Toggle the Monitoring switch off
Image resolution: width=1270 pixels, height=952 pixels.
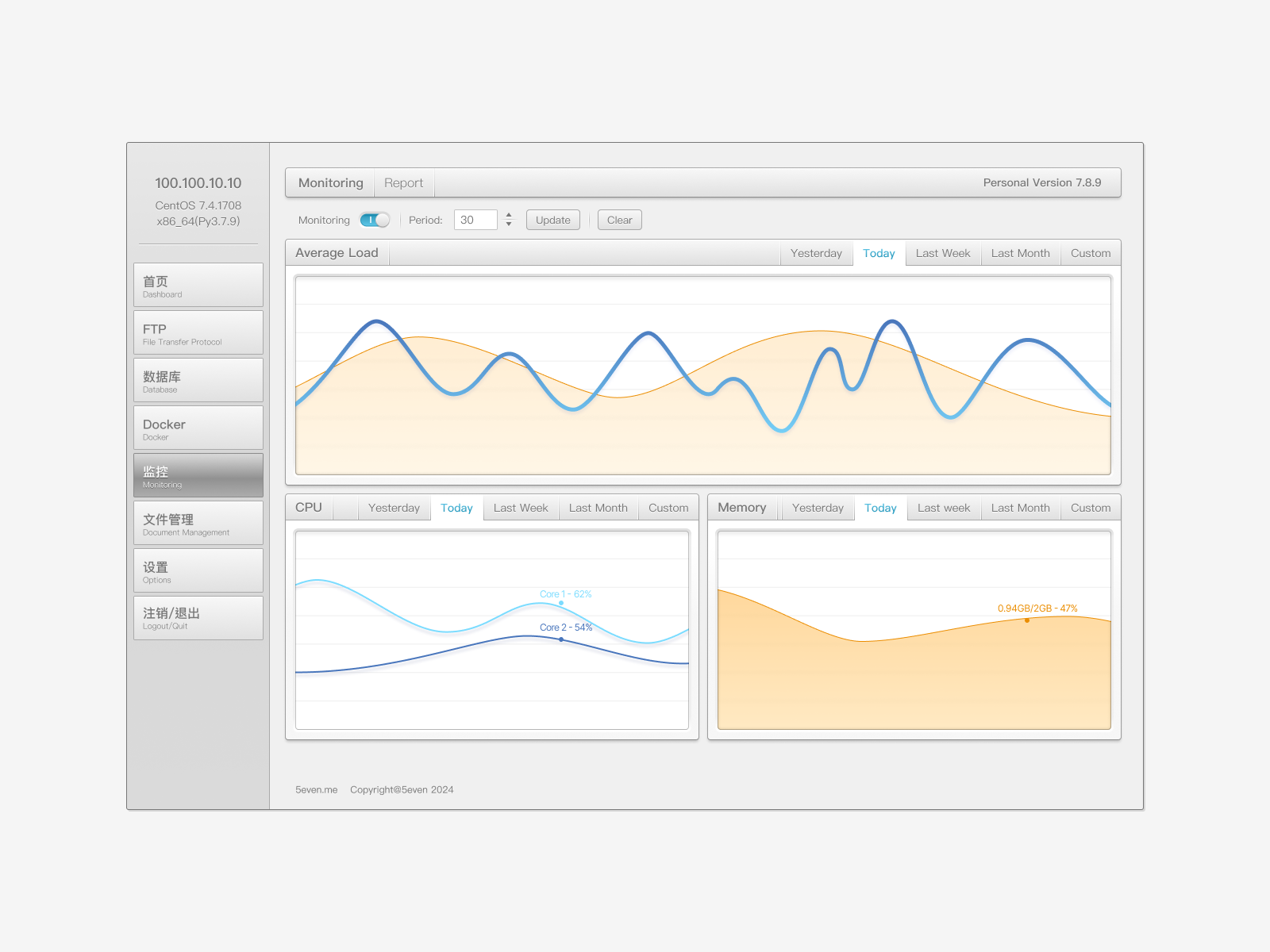pos(375,220)
